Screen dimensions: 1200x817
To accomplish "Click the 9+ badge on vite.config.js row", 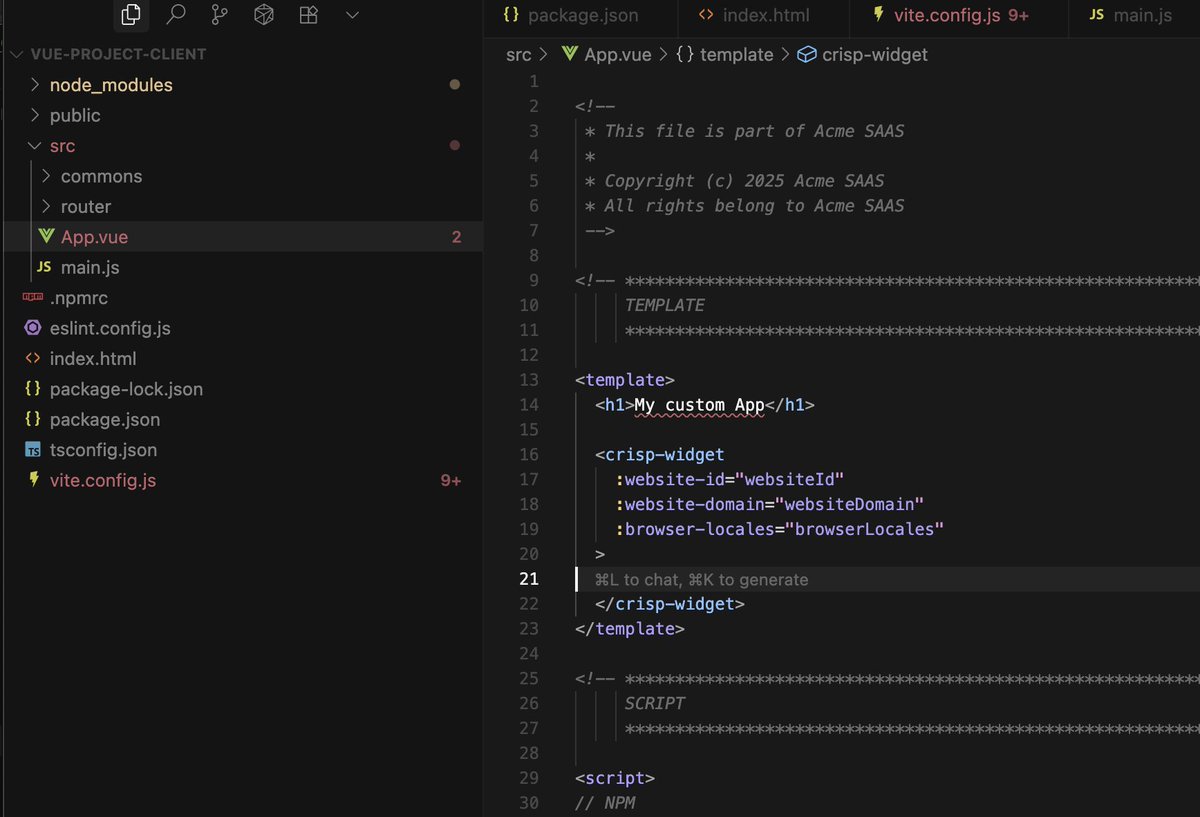I will coord(451,481).
